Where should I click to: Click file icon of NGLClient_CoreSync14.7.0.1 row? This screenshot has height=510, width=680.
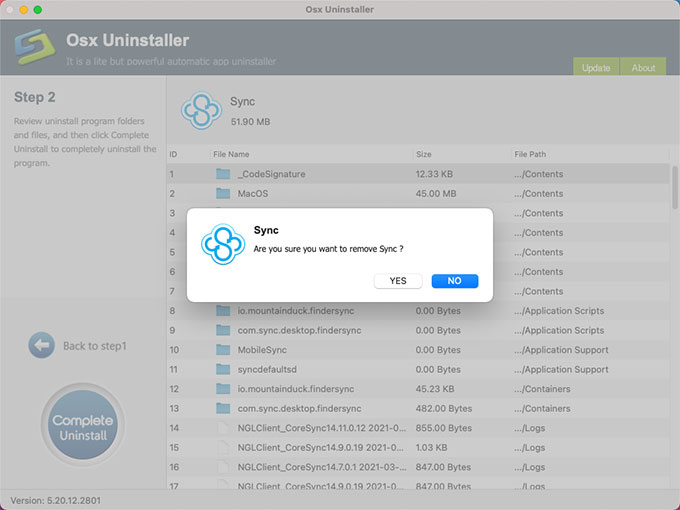tap(223, 467)
